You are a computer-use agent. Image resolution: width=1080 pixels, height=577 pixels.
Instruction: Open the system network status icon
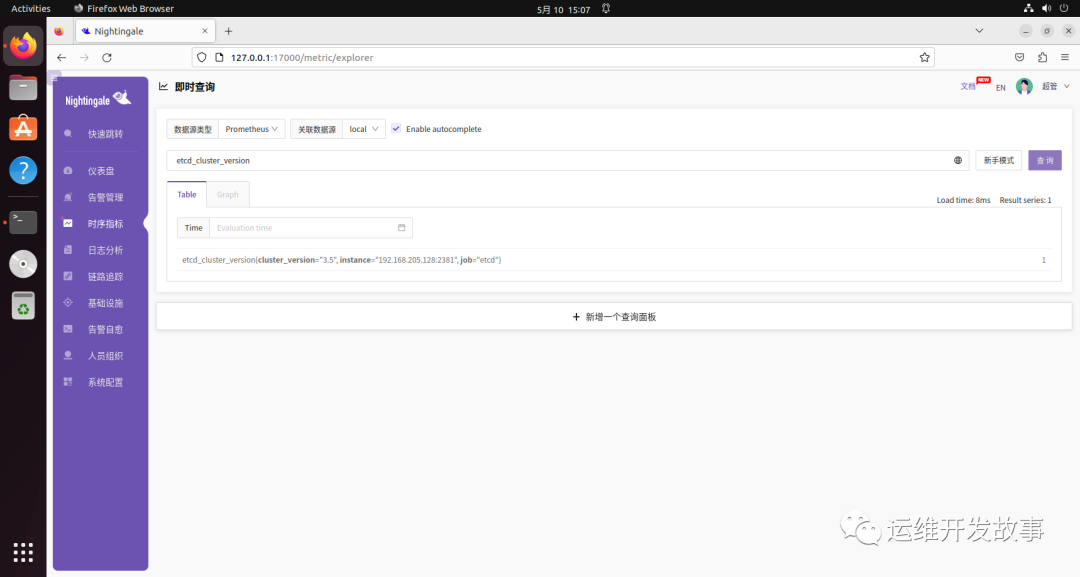click(1028, 8)
